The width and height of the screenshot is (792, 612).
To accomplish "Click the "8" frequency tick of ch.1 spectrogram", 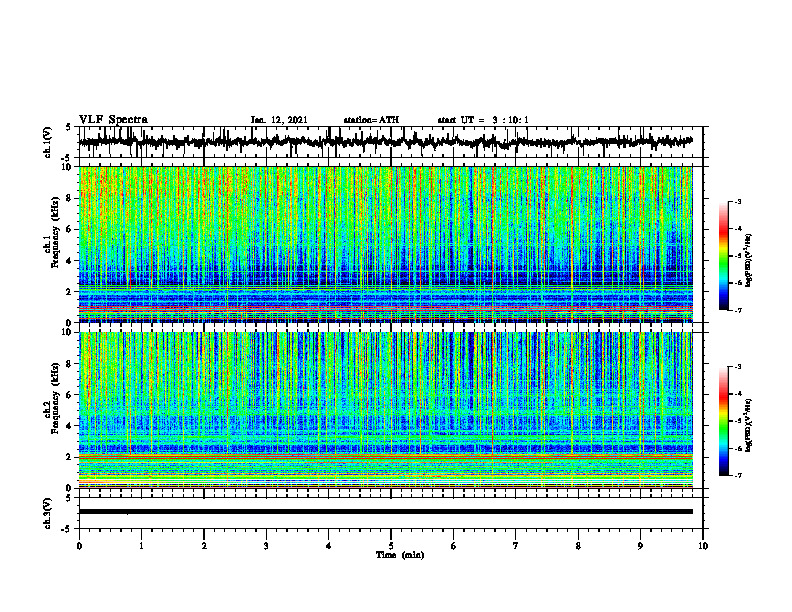I will (x=70, y=198).
